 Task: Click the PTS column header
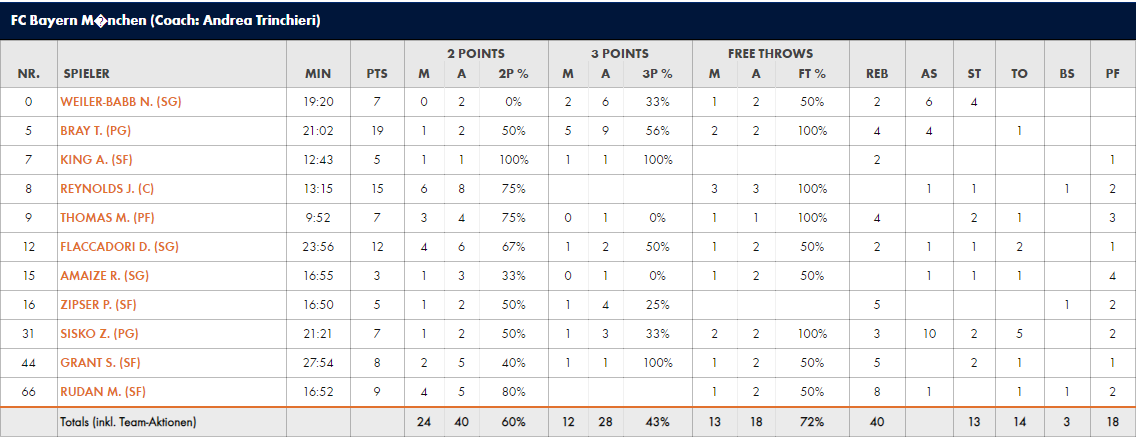click(377, 73)
